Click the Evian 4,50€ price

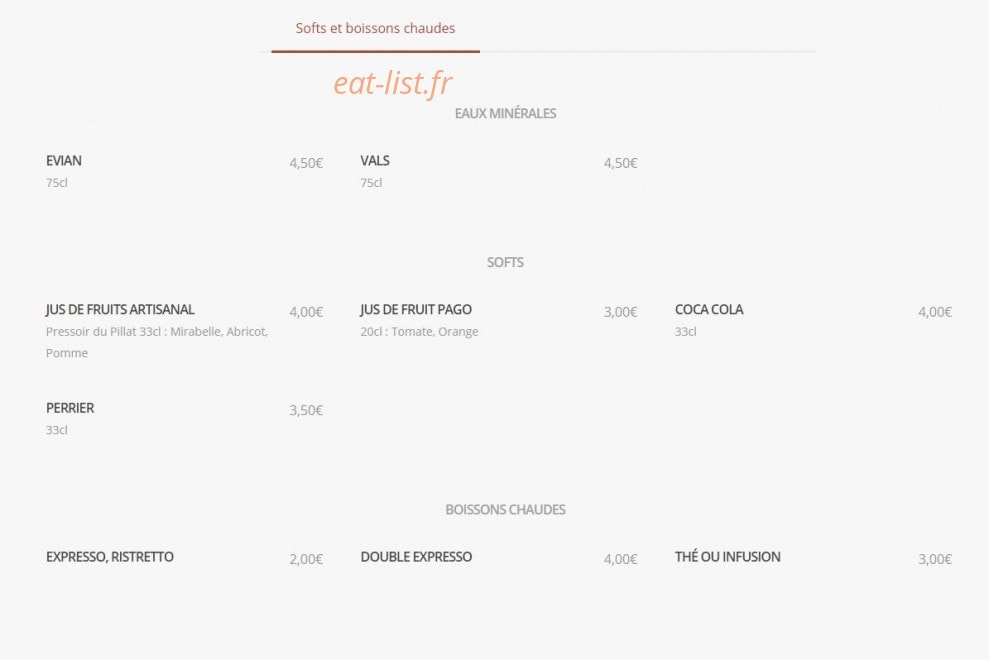point(306,163)
